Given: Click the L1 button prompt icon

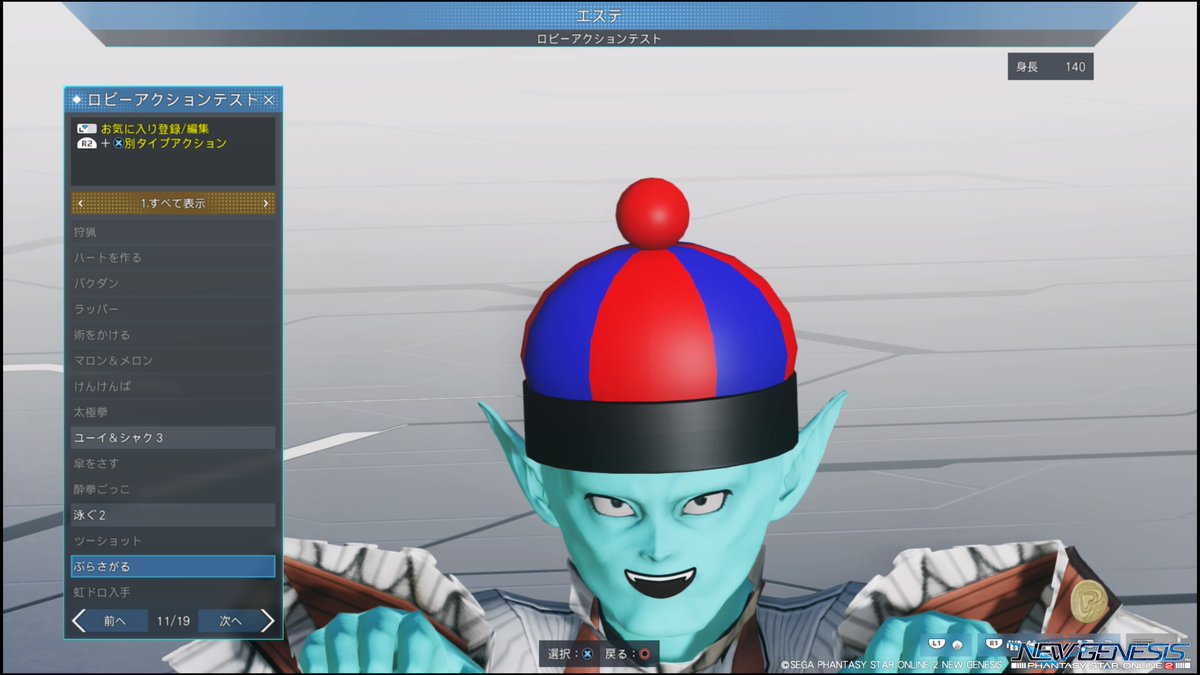Looking at the screenshot, I should (937, 643).
